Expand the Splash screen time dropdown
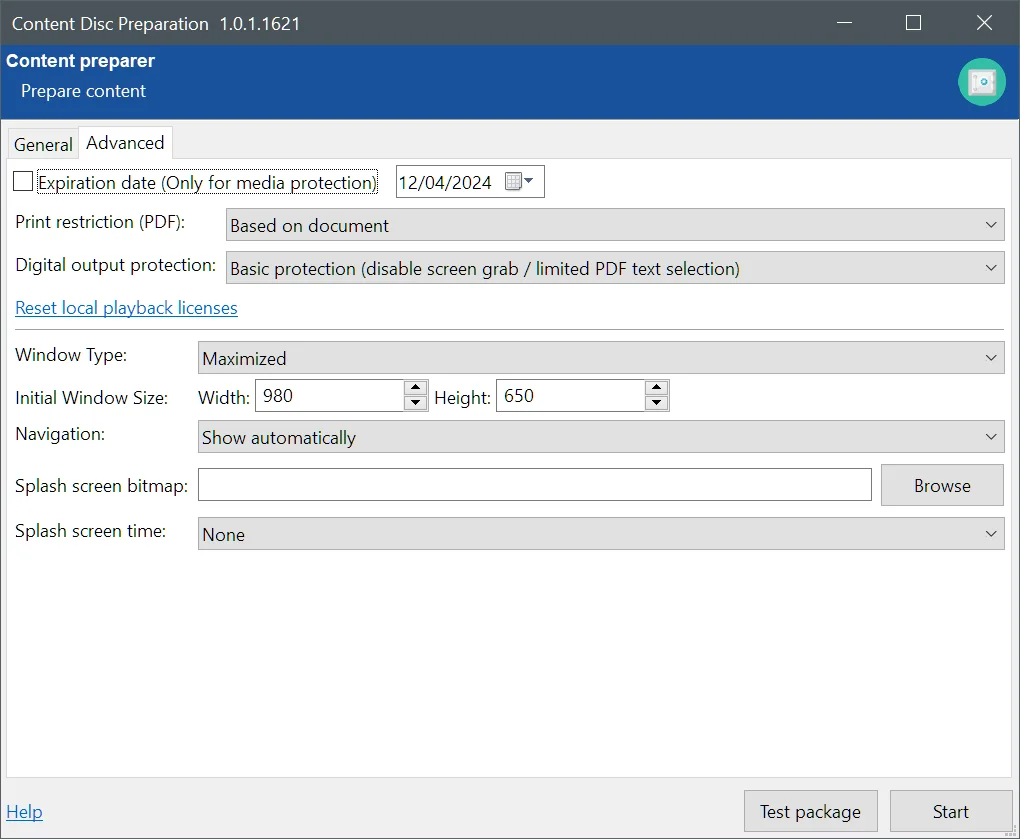 [601, 534]
